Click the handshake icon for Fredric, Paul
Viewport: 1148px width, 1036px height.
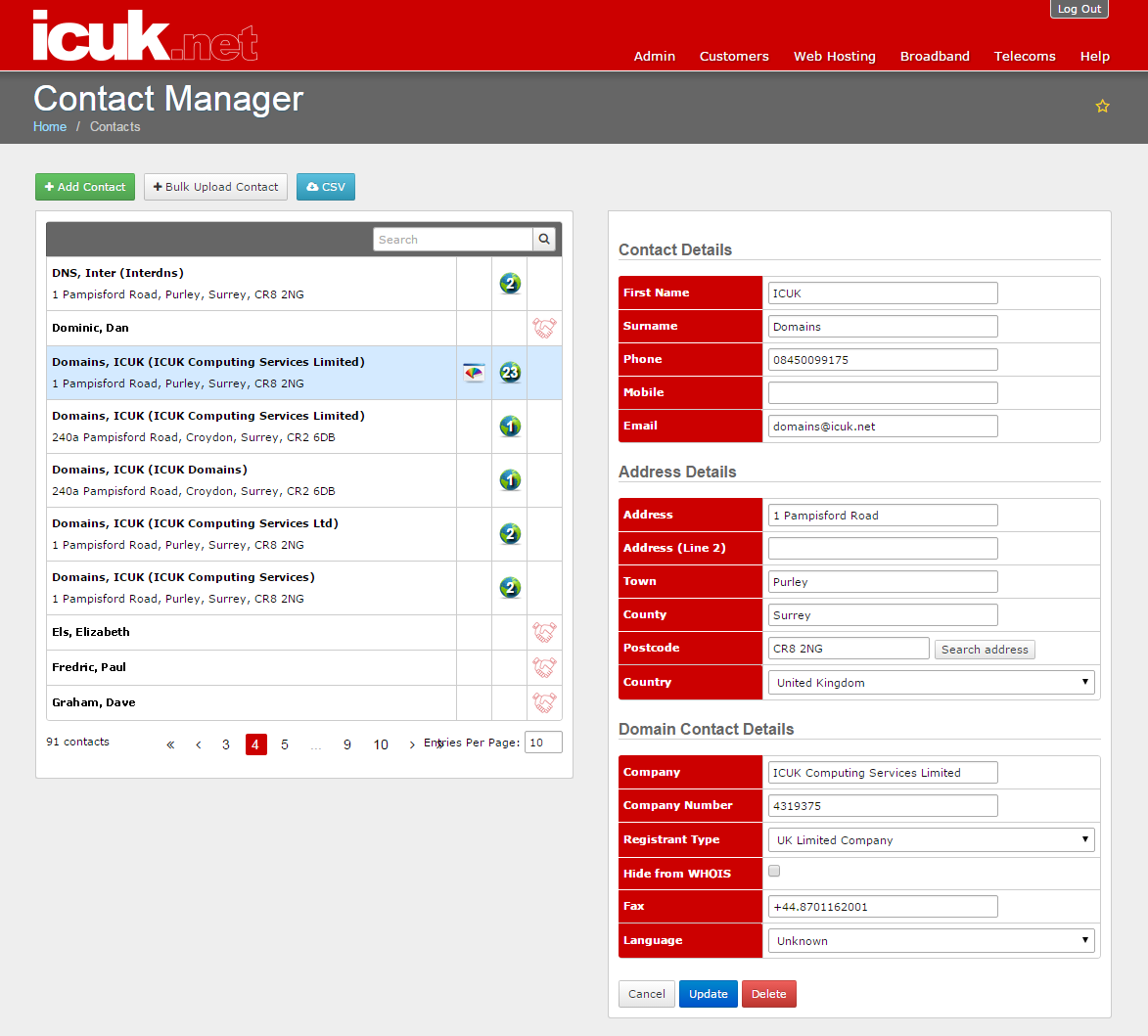[544, 667]
